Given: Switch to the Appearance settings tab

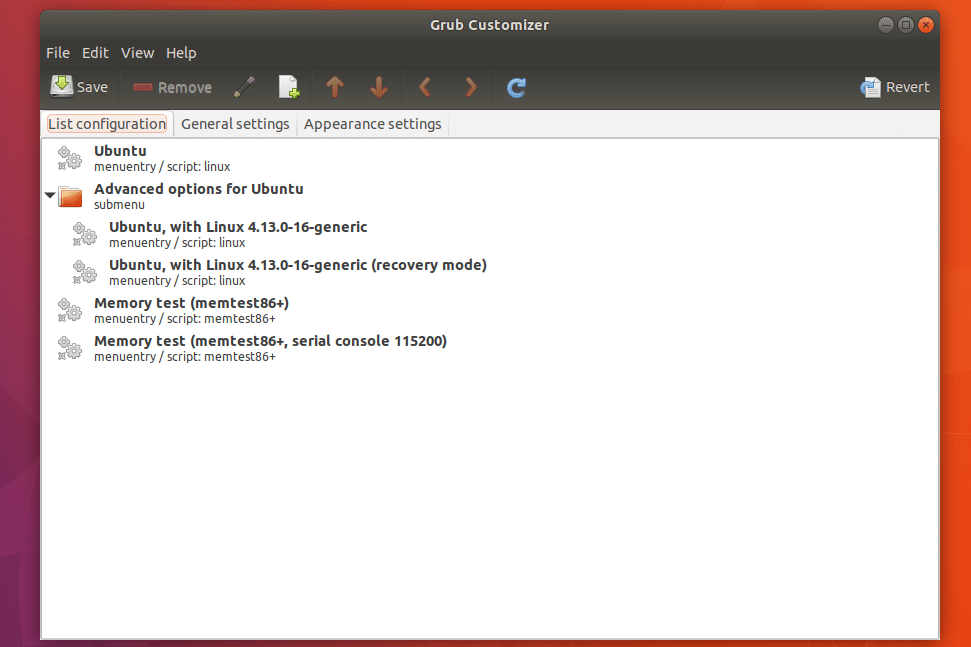Looking at the screenshot, I should (372, 124).
